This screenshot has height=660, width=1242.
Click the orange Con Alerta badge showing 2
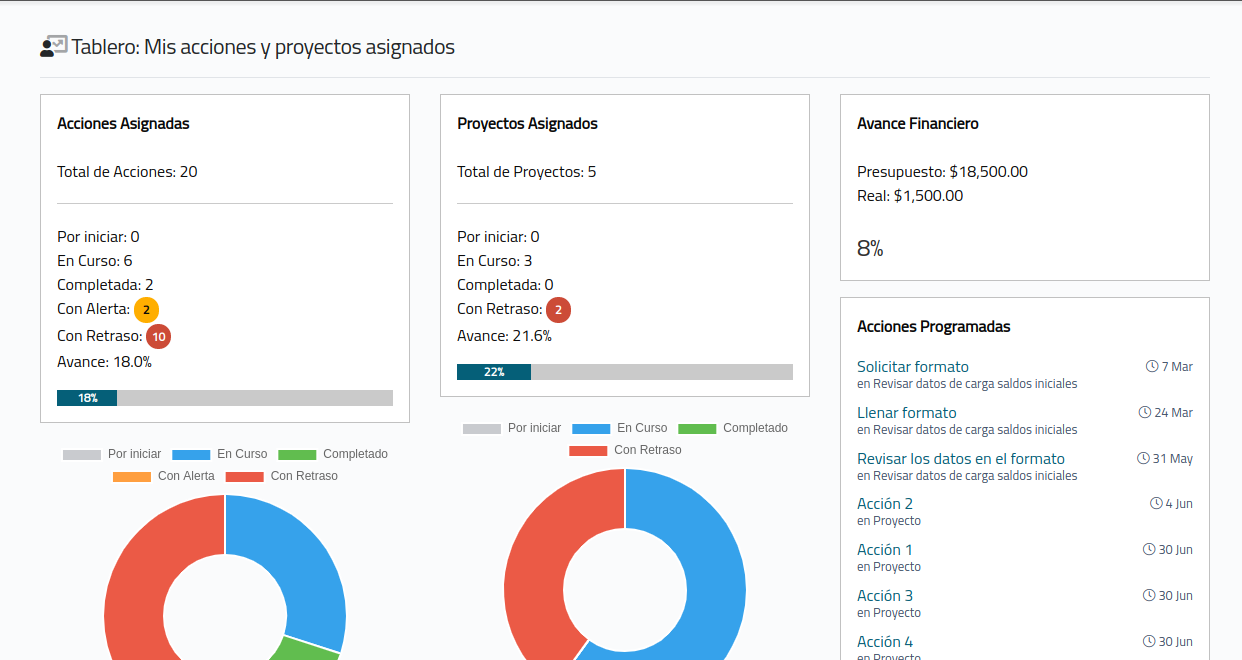point(147,310)
